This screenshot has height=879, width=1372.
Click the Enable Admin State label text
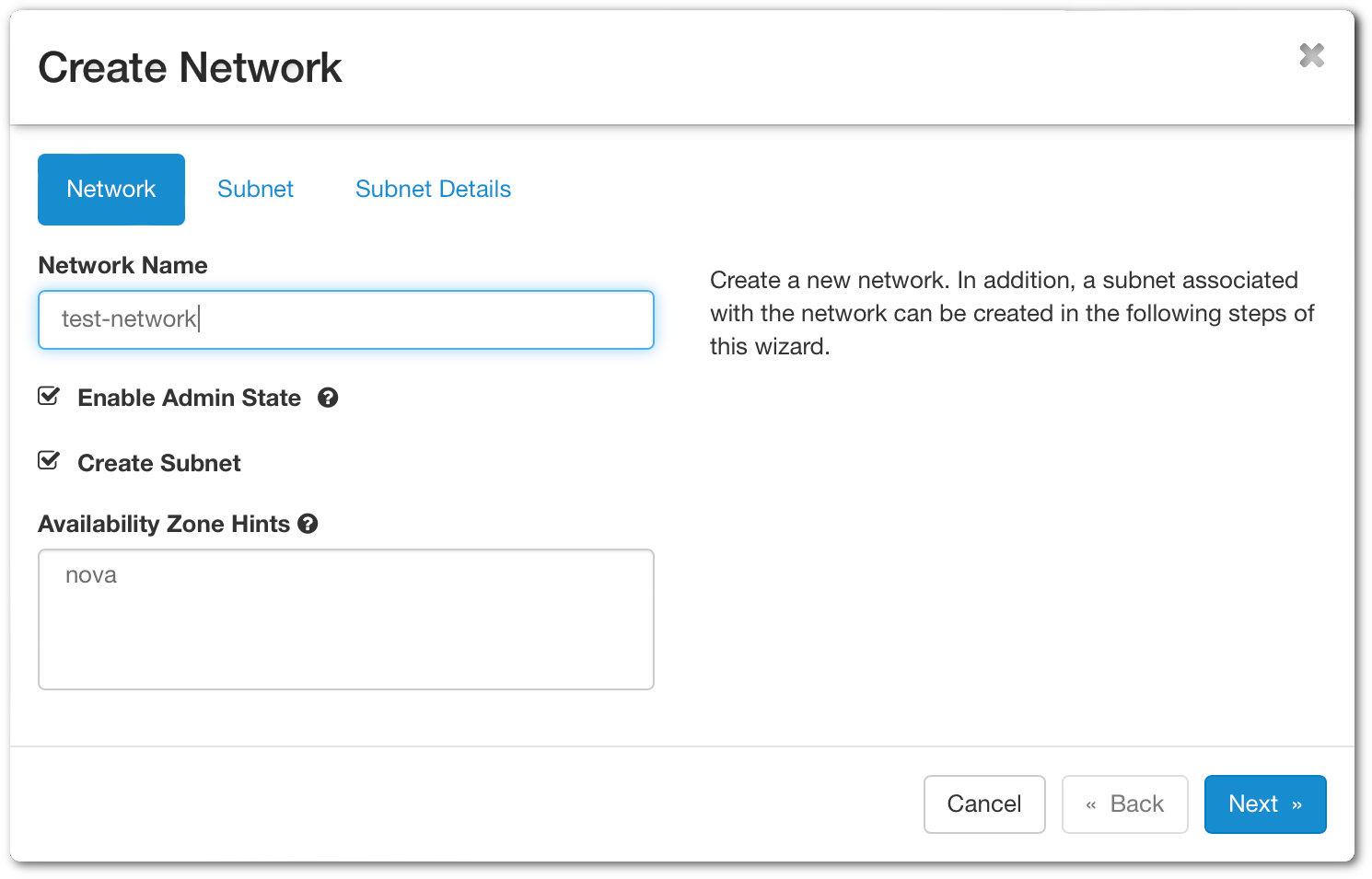tap(189, 398)
